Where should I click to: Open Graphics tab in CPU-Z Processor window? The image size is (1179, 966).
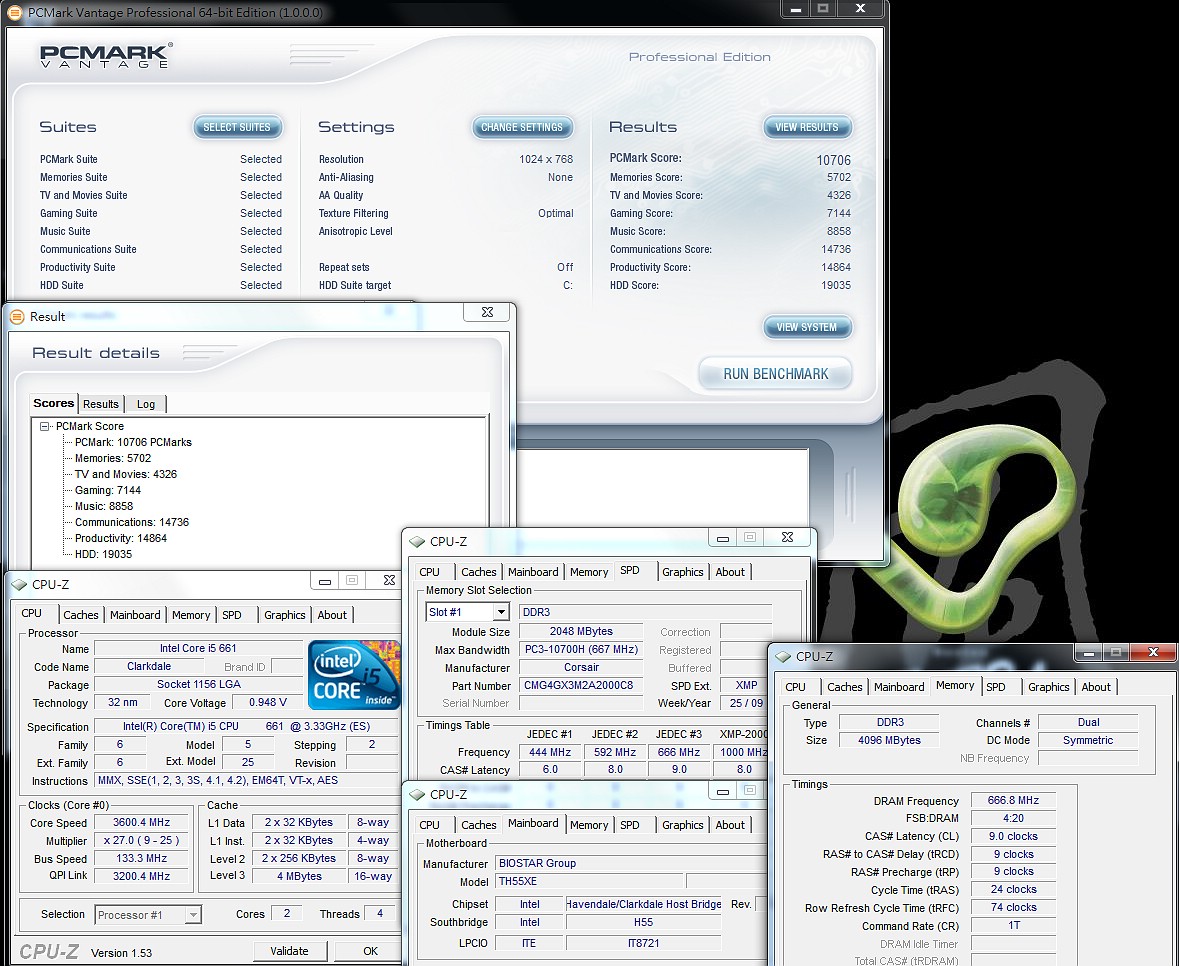pyautogui.click(x=284, y=615)
